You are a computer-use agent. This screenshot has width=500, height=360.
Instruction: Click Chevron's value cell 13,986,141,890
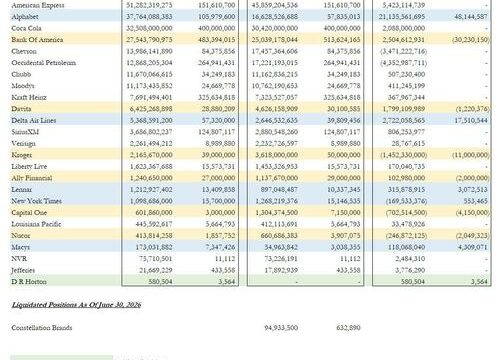tap(149, 51)
